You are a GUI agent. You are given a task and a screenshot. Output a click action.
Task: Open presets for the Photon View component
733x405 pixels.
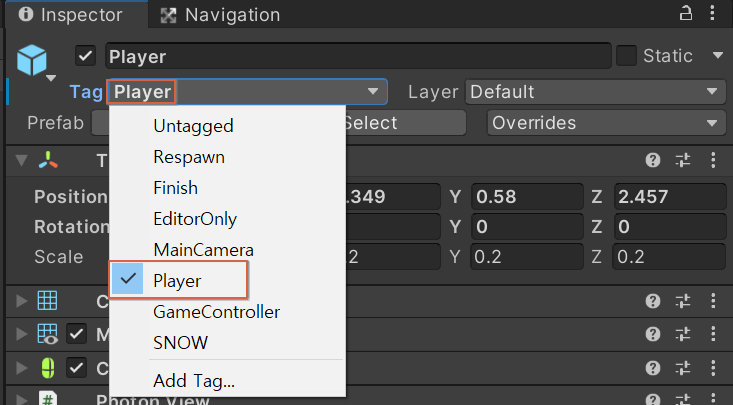(x=683, y=400)
